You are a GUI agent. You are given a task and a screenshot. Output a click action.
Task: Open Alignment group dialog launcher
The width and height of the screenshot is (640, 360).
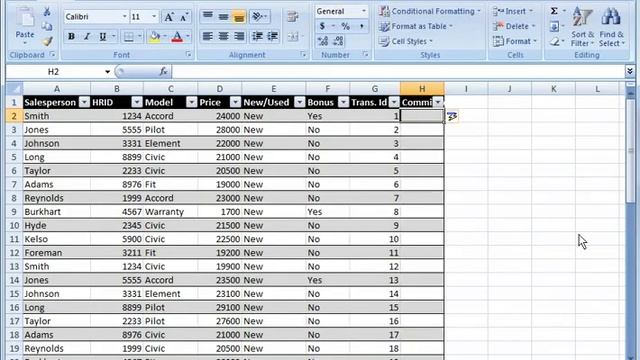pos(303,54)
